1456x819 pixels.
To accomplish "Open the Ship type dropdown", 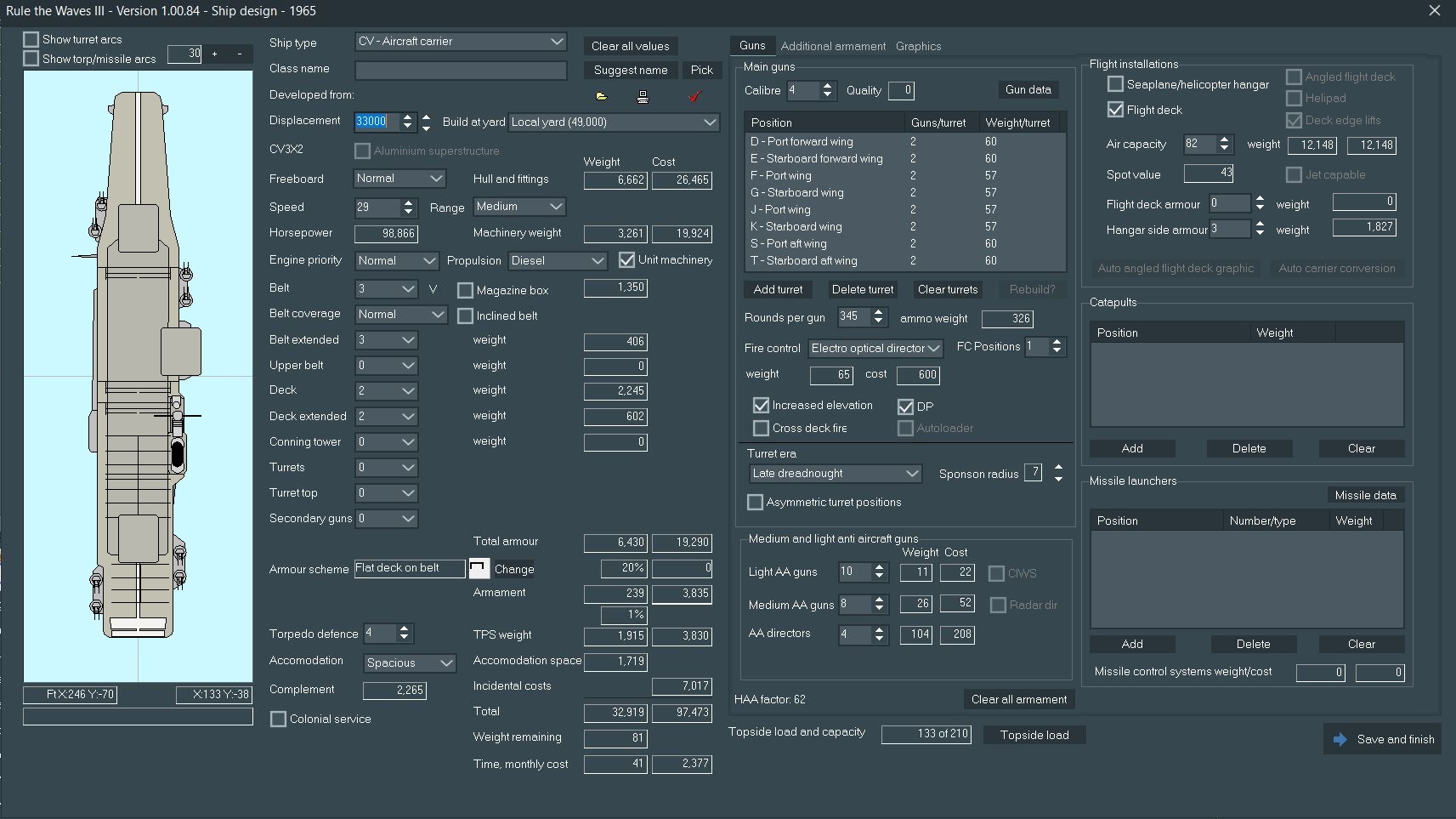I will click(461, 41).
